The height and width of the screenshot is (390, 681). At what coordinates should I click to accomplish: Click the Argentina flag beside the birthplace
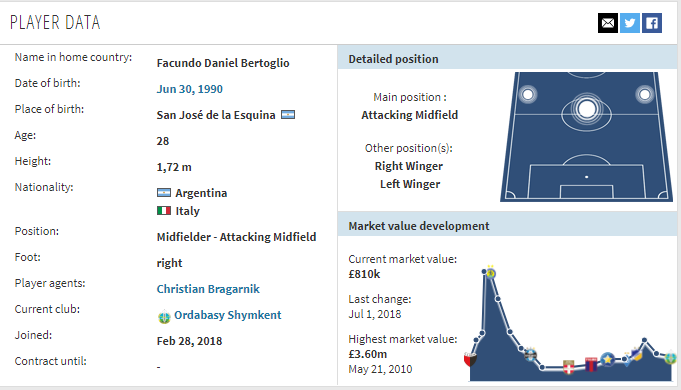(288, 115)
